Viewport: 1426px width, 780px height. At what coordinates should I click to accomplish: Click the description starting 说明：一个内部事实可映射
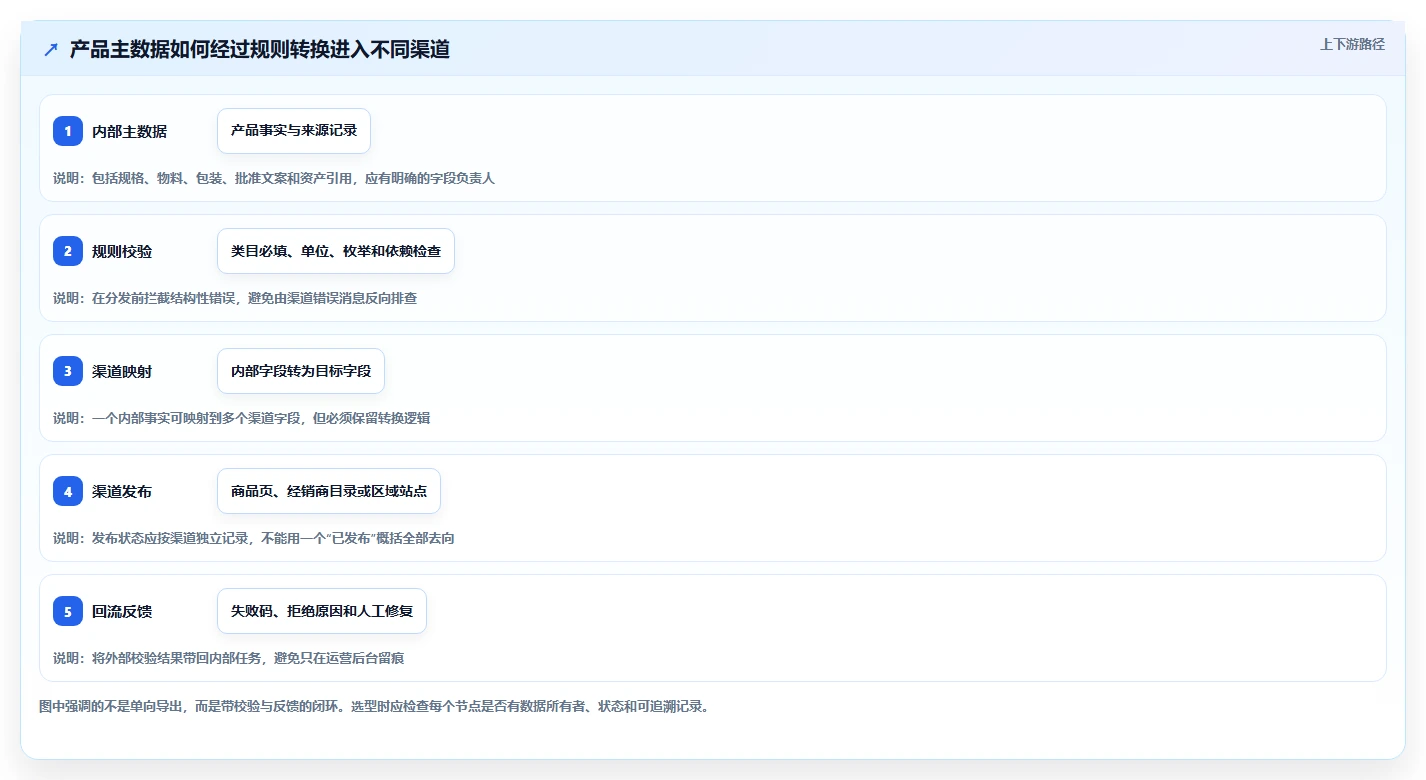click(x=242, y=418)
